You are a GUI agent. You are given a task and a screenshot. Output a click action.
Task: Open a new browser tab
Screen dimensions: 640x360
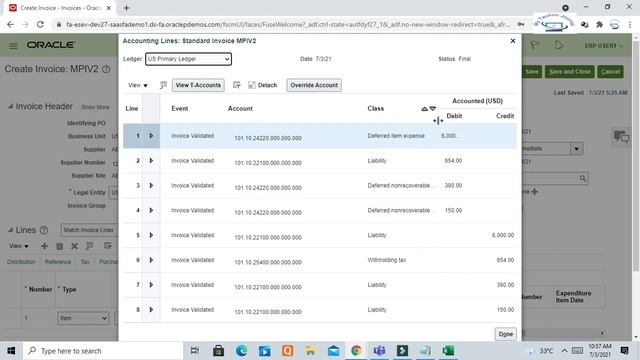click(127, 8)
